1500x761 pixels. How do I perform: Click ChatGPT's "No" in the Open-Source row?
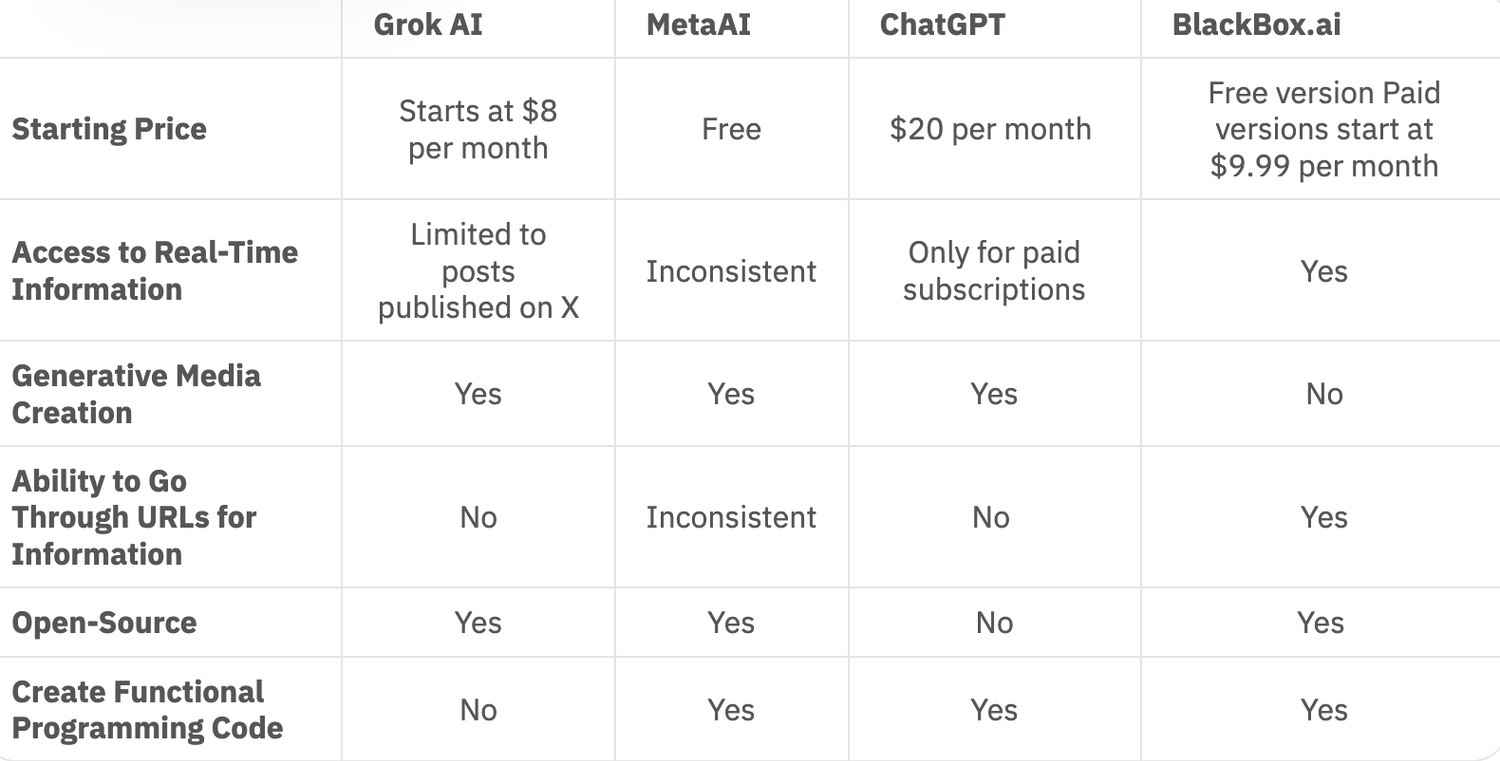pyautogui.click(x=994, y=623)
